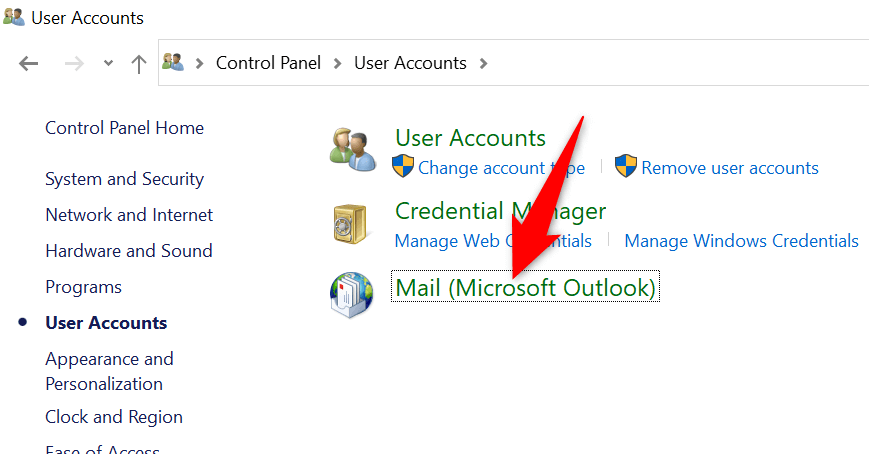The image size is (869, 454).
Task: Expand the chevron after Control Panel breadcrumb
Action: (x=338, y=63)
